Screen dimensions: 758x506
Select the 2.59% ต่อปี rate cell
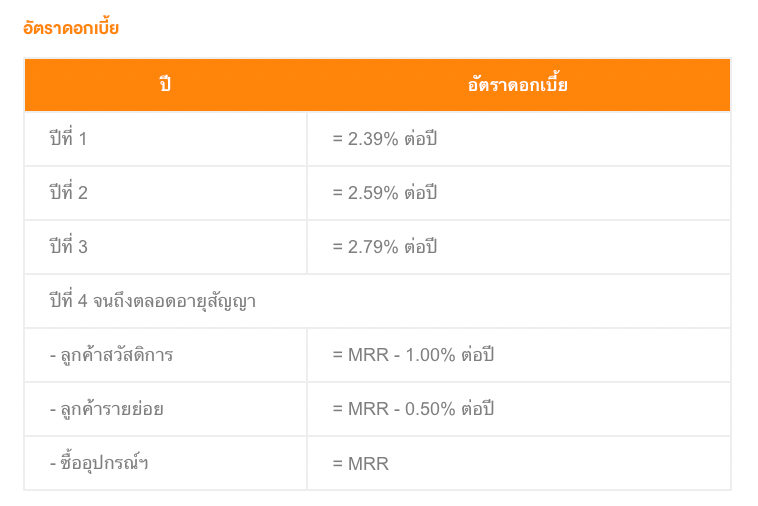(385, 193)
